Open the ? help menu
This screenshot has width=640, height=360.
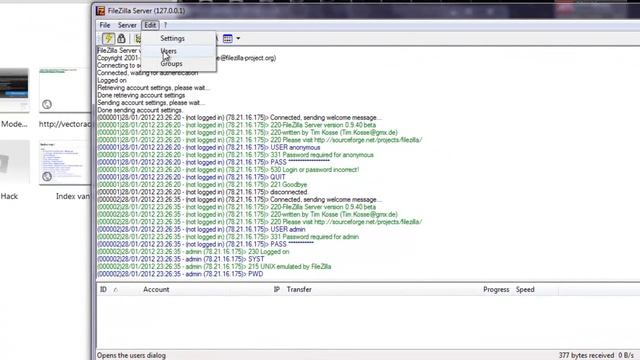click(165, 25)
